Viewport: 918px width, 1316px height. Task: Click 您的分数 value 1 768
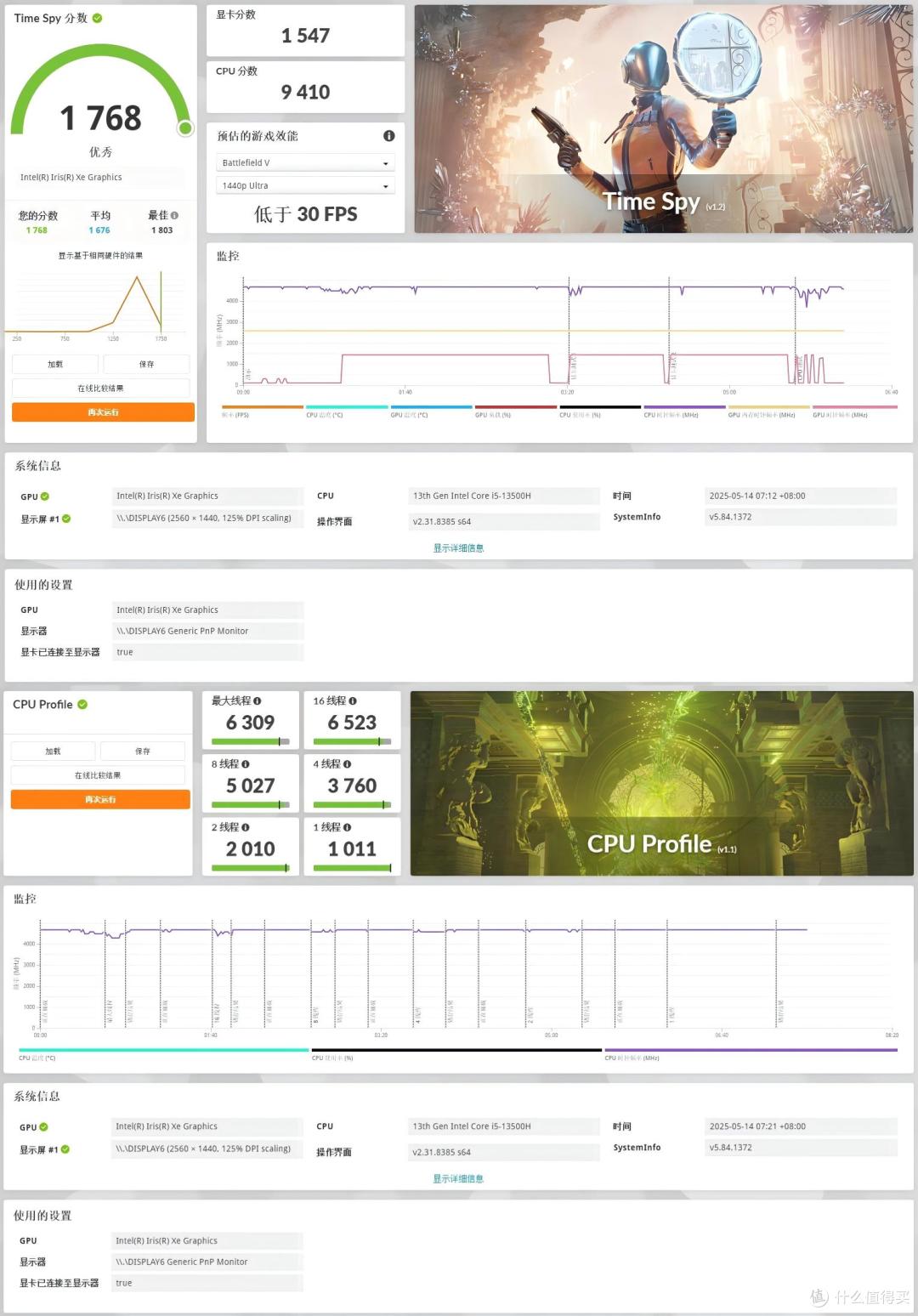pyautogui.click(x=37, y=230)
